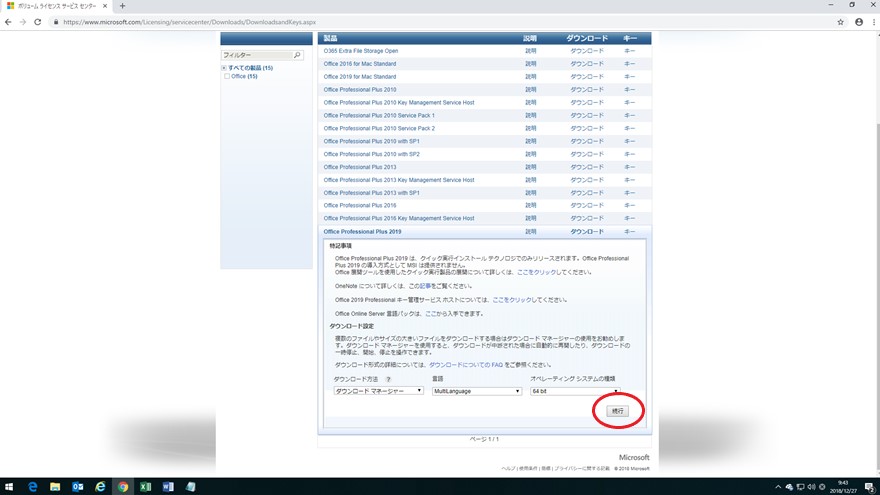Image resolution: width=880 pixels, height=495 pixels.
Task: Show hidden system tray icons
Action: tap(778, 487)
